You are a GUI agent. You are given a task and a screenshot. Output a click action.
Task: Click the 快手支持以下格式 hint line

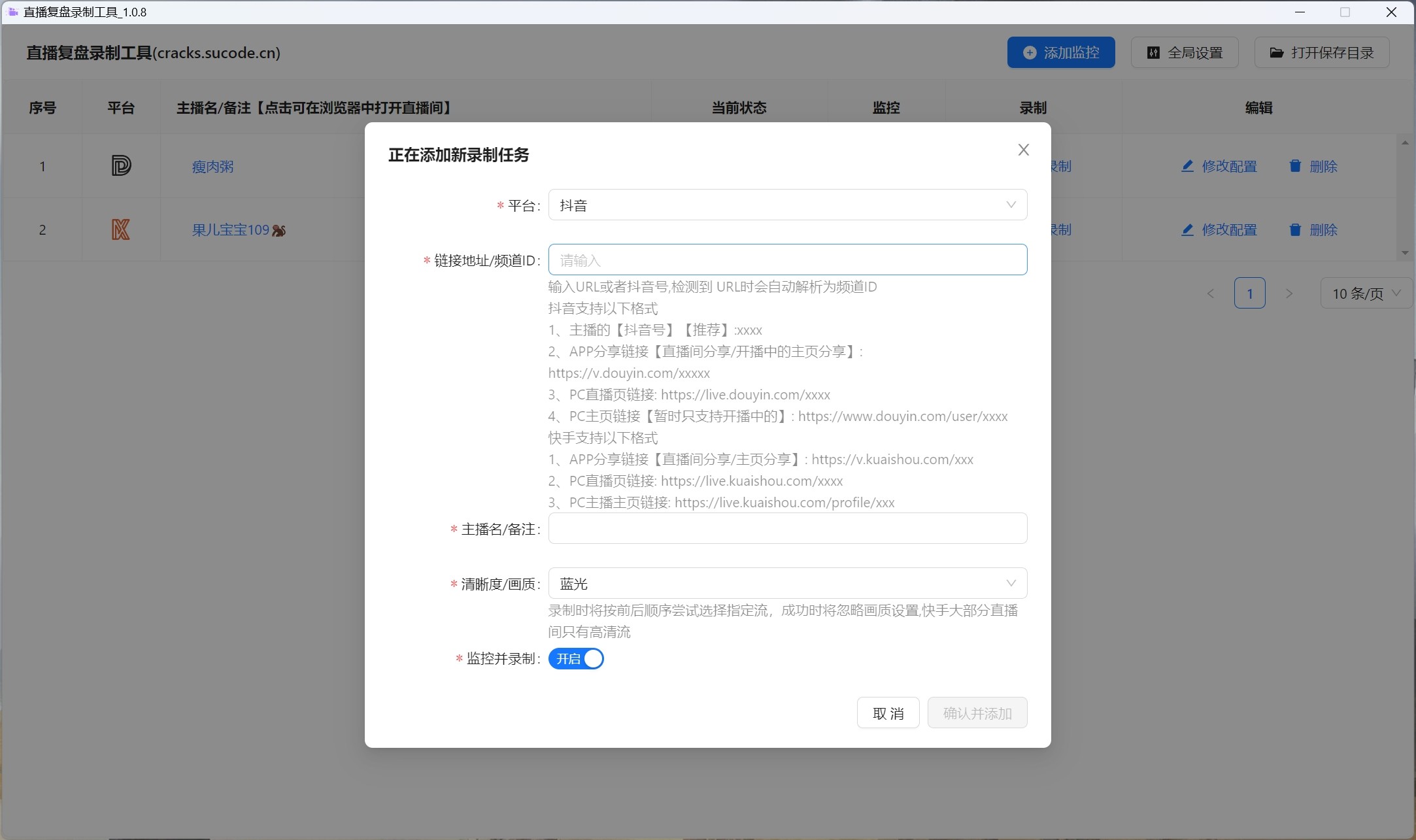click(603, 438)
